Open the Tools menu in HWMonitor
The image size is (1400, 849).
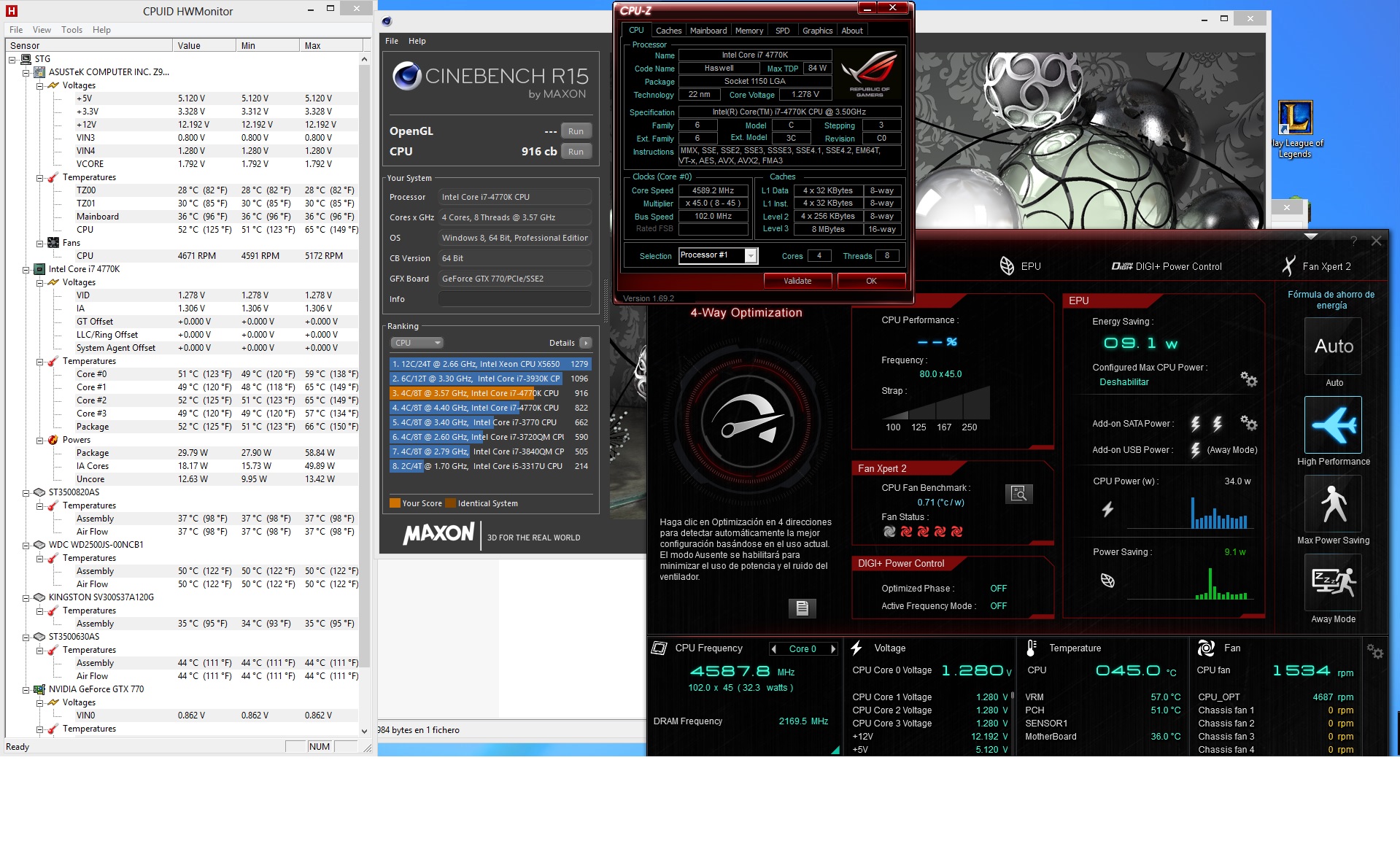(x=71, y=30)
